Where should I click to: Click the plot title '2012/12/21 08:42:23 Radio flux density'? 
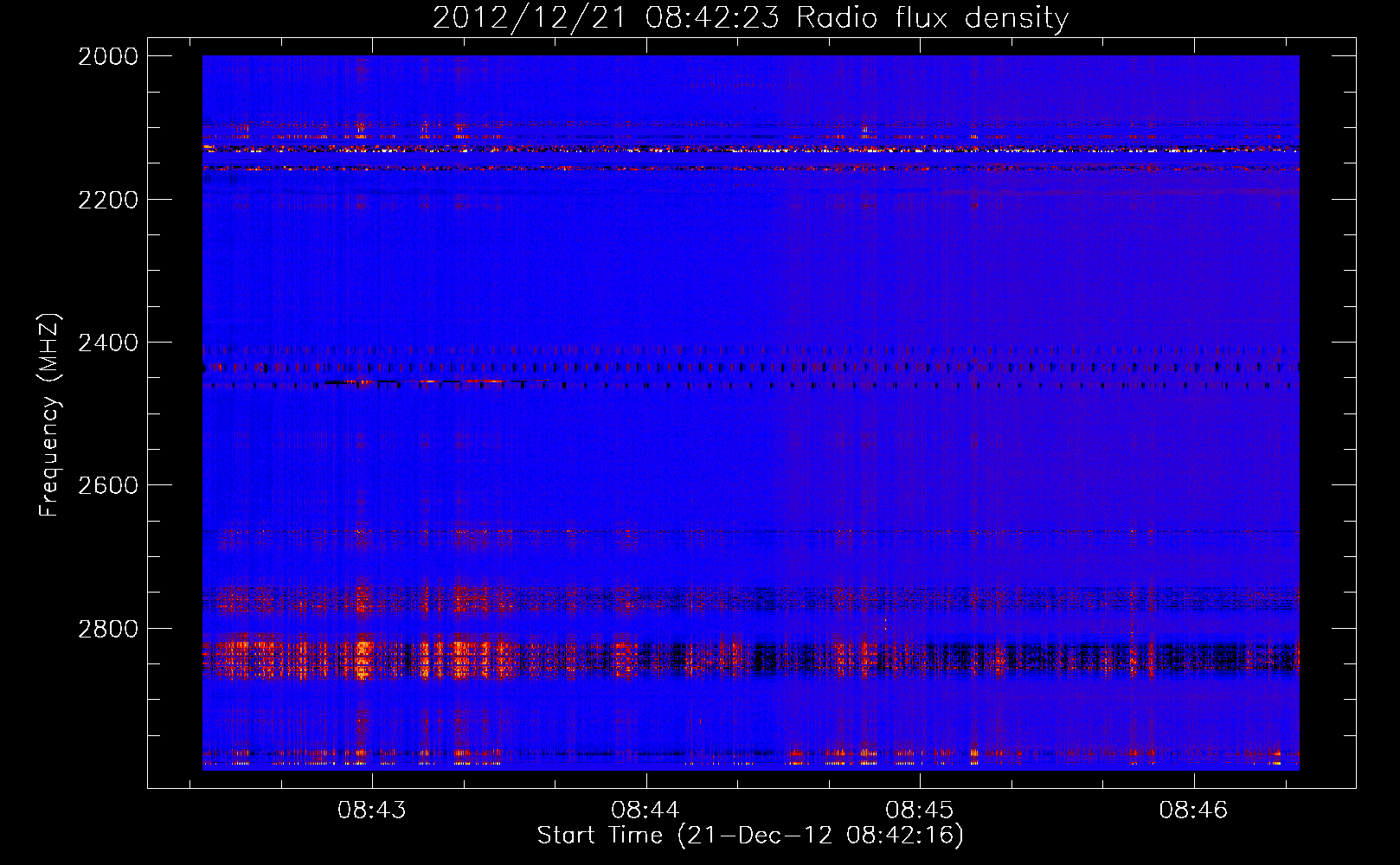tap(750, 17)
